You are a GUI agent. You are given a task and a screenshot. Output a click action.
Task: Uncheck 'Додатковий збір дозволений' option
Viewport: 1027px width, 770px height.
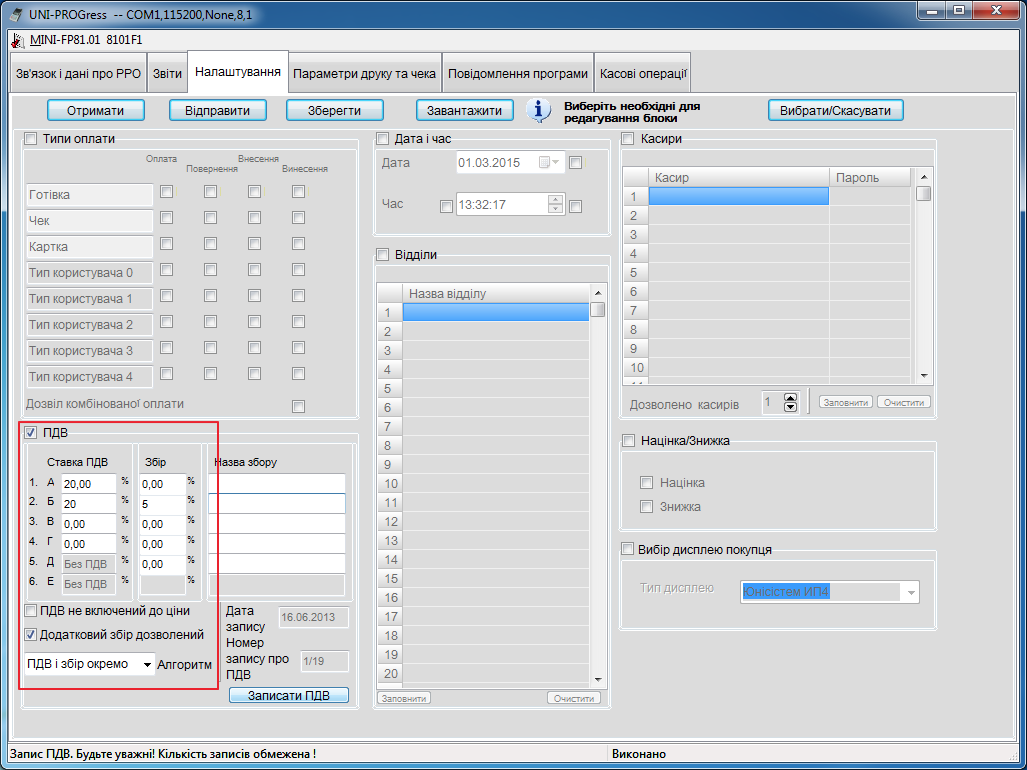(32, 634)
